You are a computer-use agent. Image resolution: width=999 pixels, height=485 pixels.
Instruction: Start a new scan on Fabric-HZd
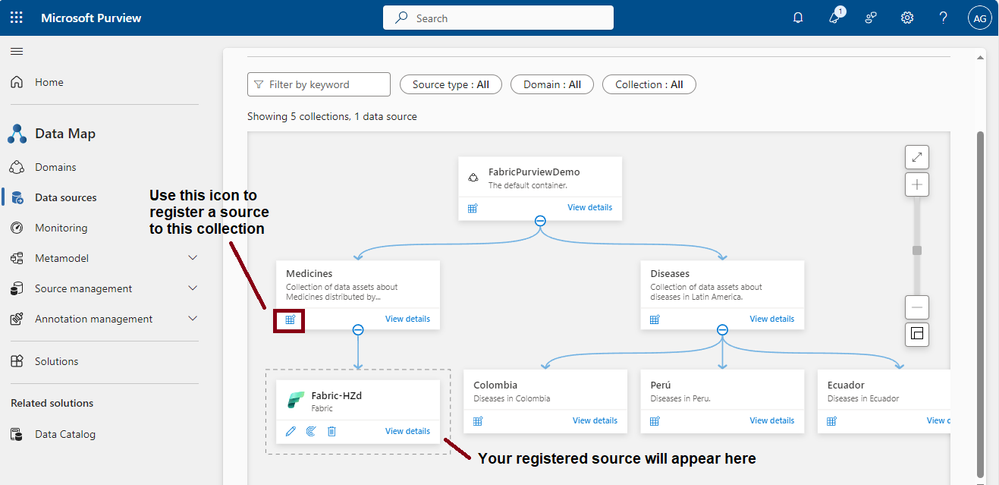(x=311, y=431)
